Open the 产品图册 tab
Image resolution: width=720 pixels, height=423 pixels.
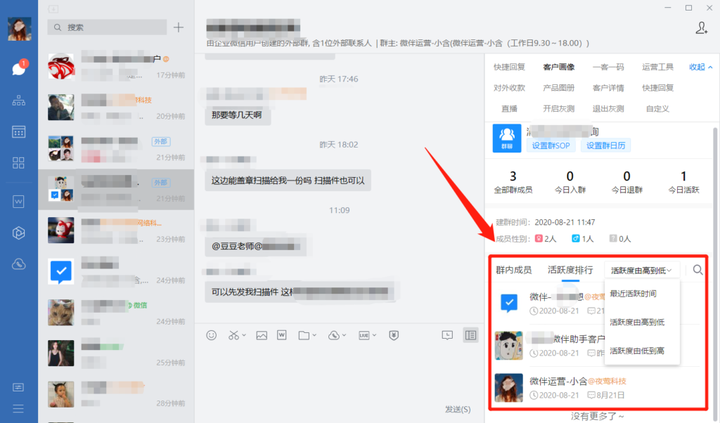tap(558, 88)
